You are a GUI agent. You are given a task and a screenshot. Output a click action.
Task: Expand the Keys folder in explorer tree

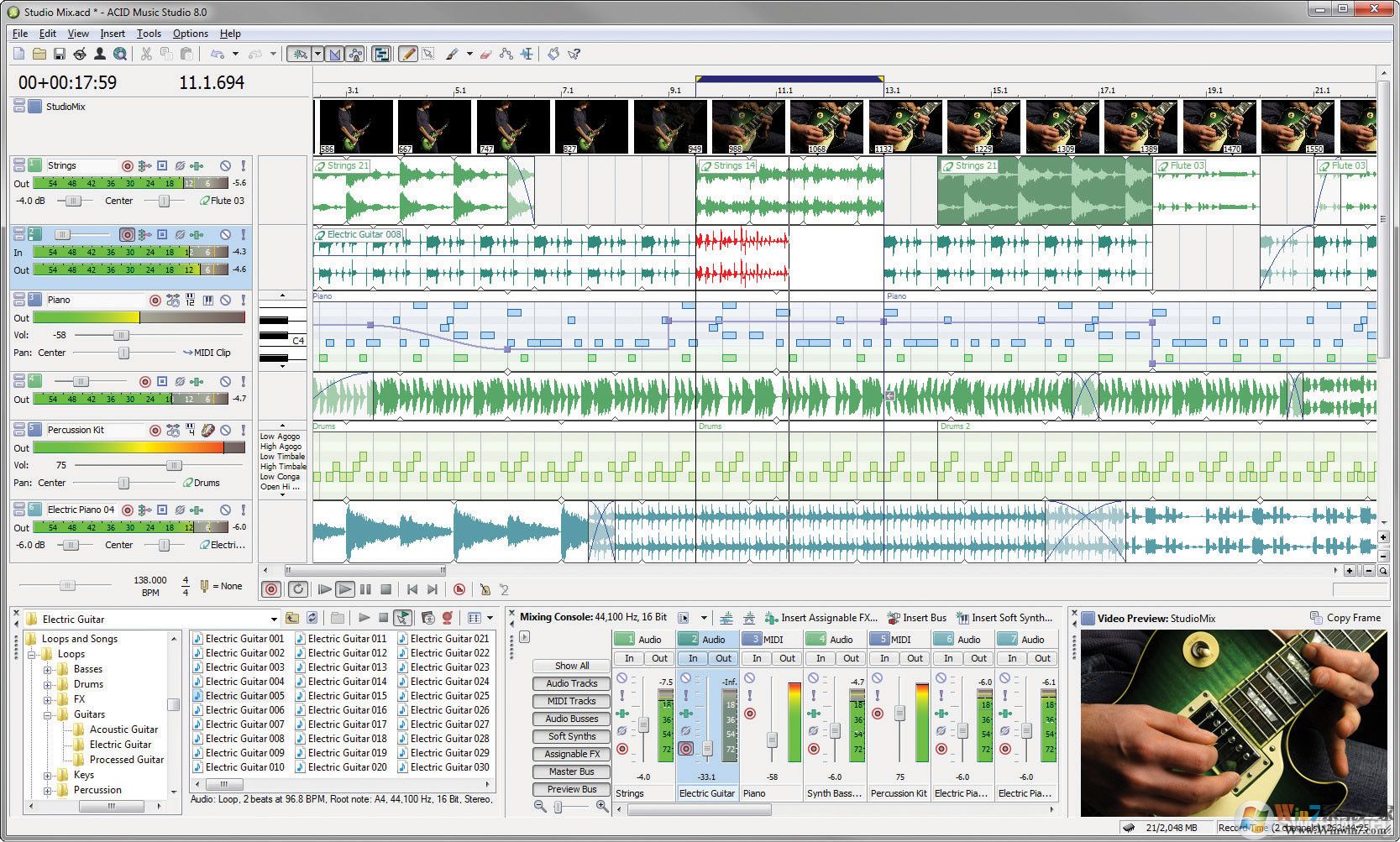[49, 774]
